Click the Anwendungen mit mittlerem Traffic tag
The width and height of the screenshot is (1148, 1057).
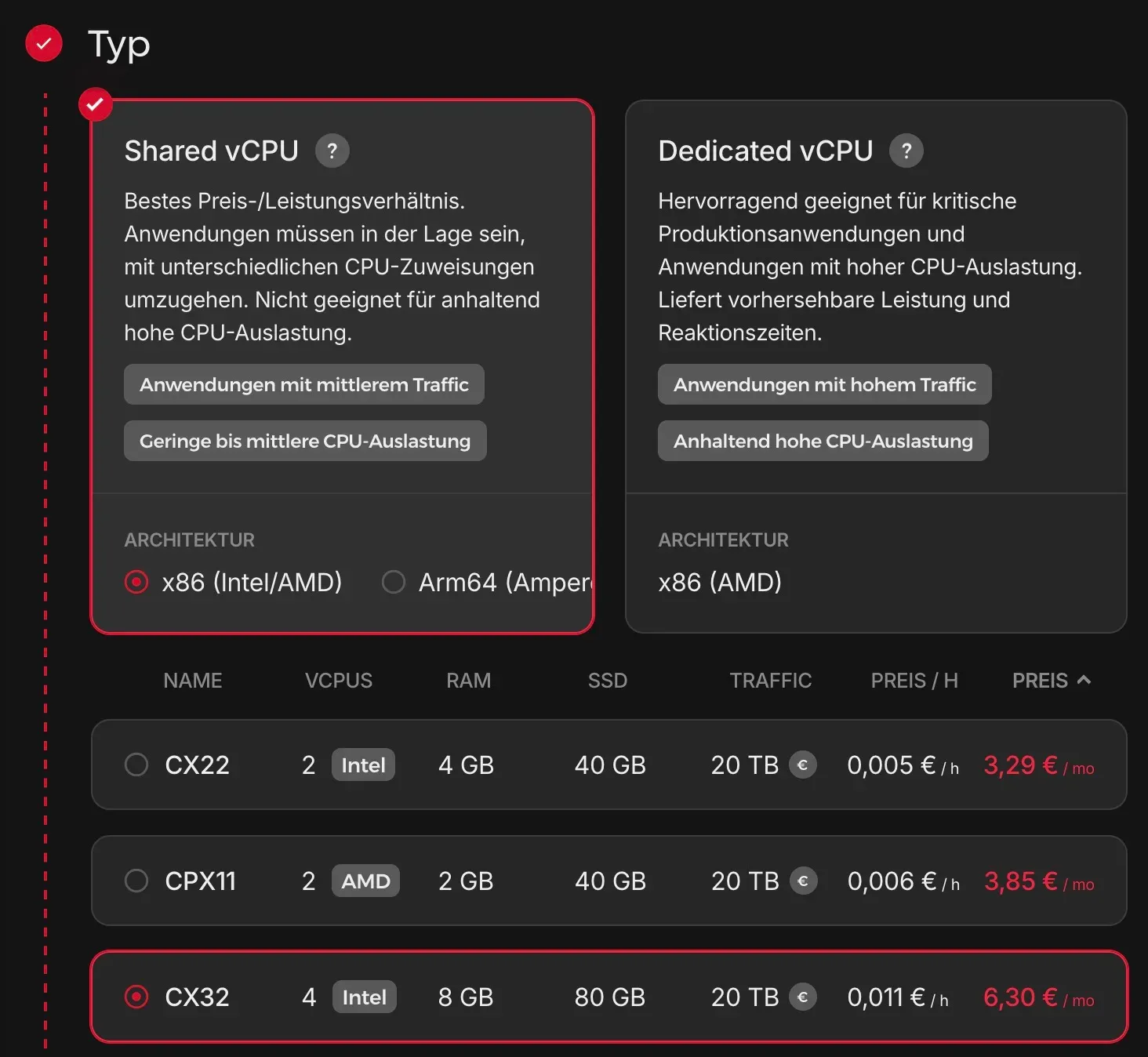tap(303, 384)
